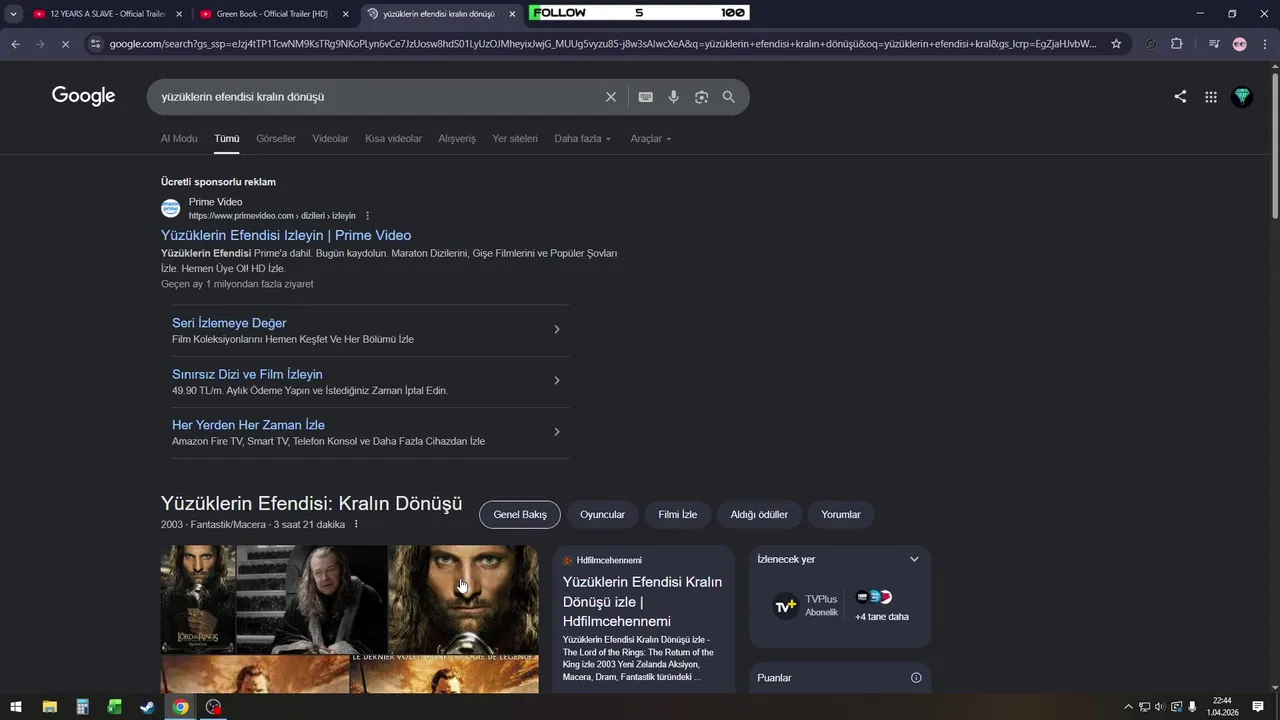Screen dimensions: 1280x720
Task: Open the Windows notification center
Action: [x=1258, y=707]
